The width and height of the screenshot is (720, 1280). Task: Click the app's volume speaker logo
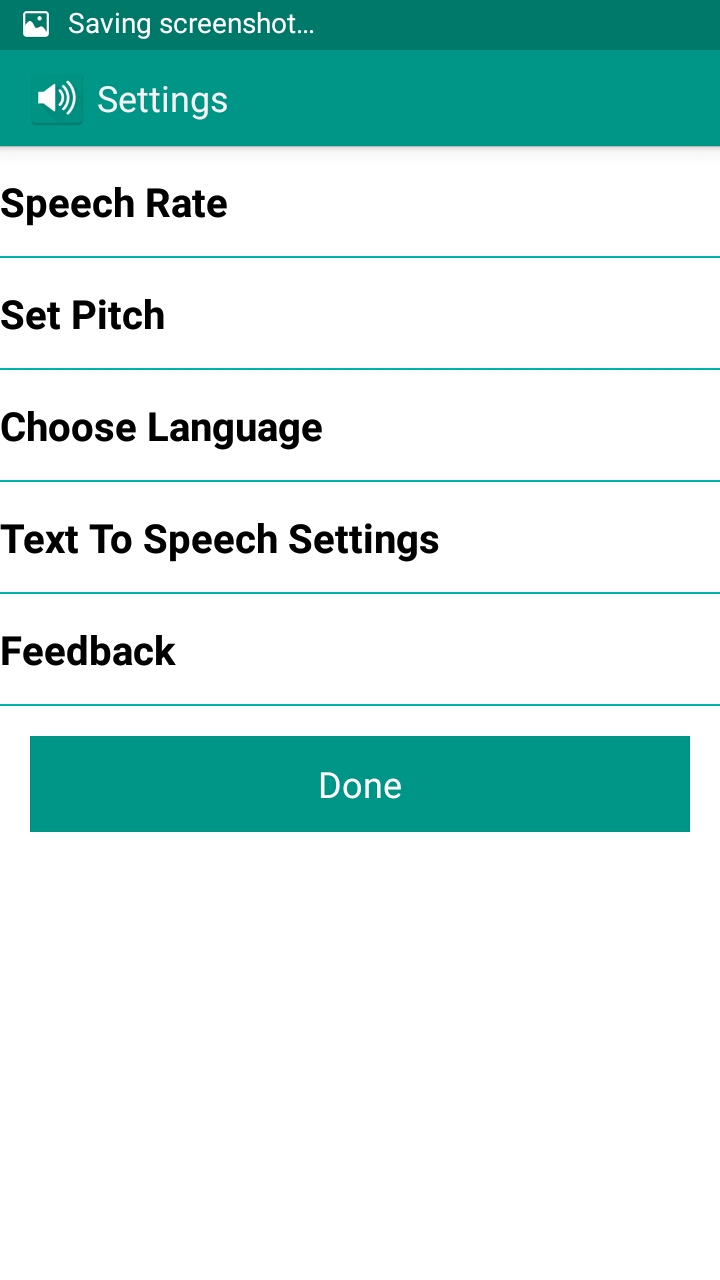point(56,99)
